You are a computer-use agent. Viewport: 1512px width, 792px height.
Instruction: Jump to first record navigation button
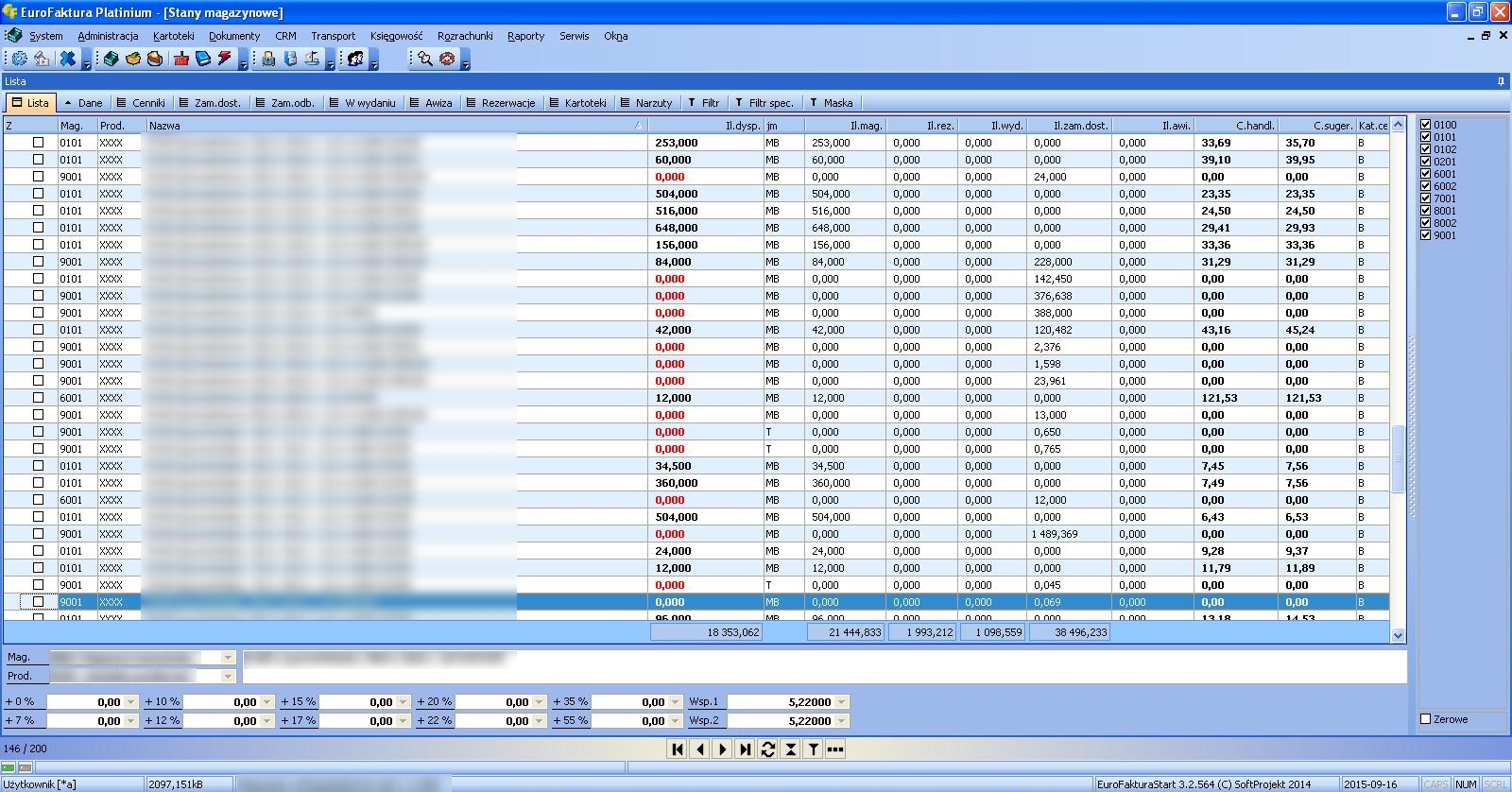click(x=677, y=749)
